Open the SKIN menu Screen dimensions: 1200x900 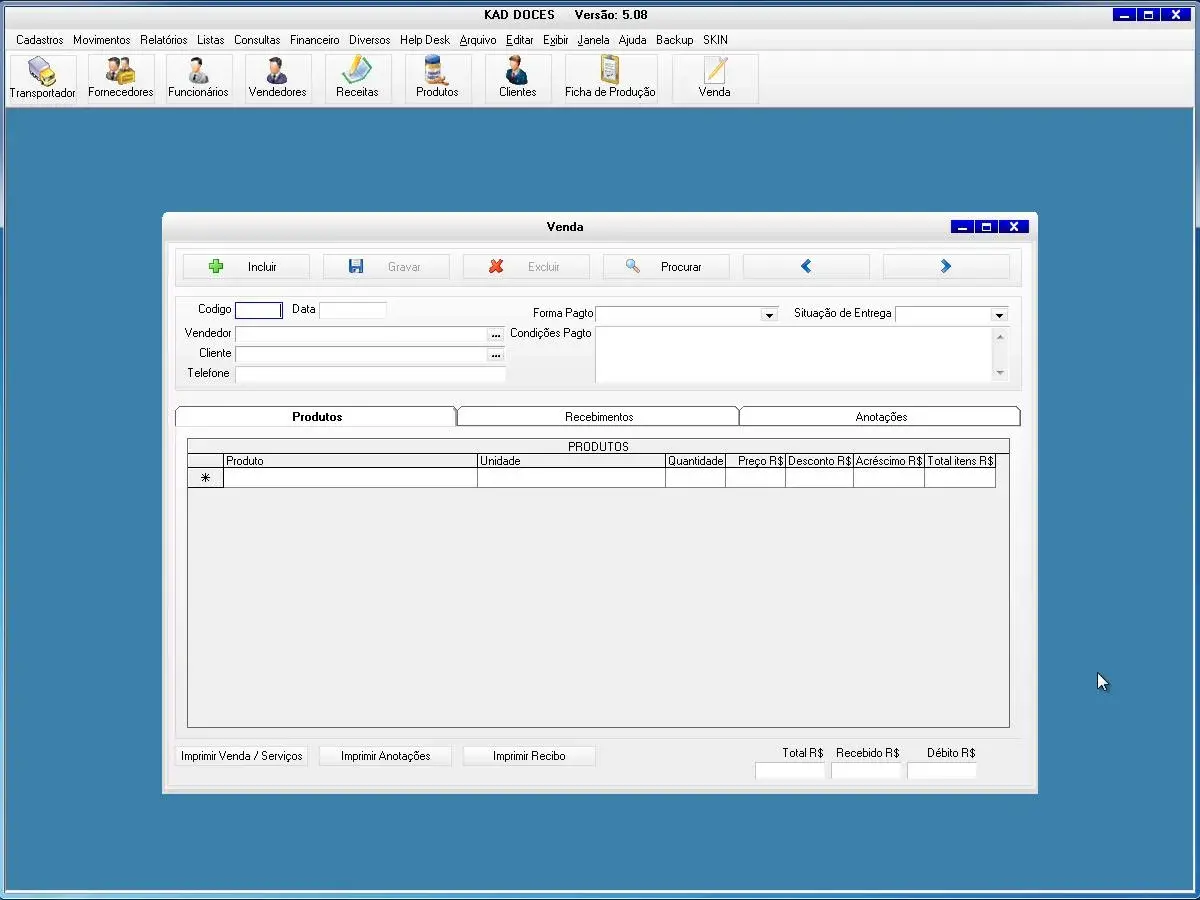point(715,40)
